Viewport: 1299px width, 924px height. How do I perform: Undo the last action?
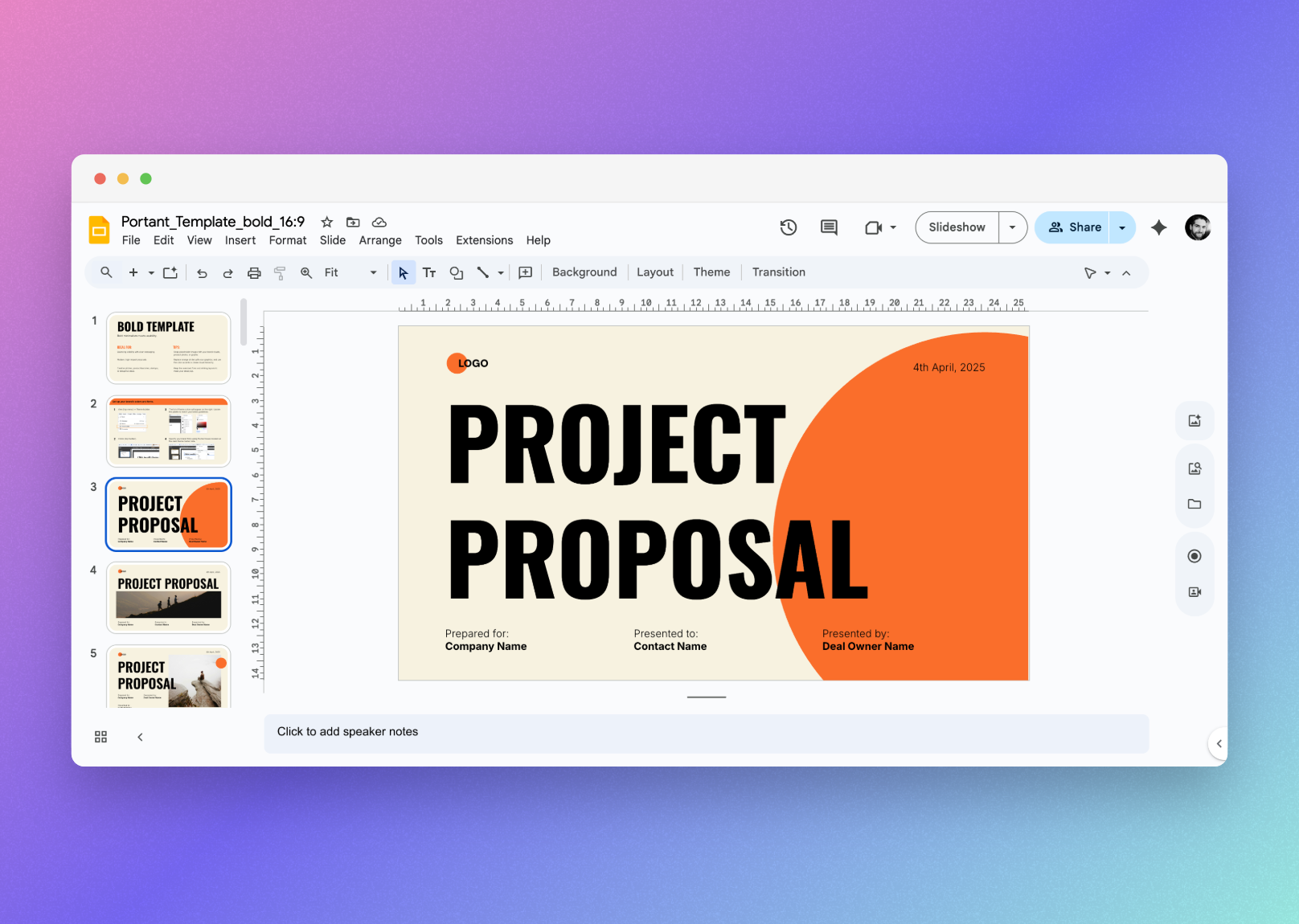pos(202,273)
